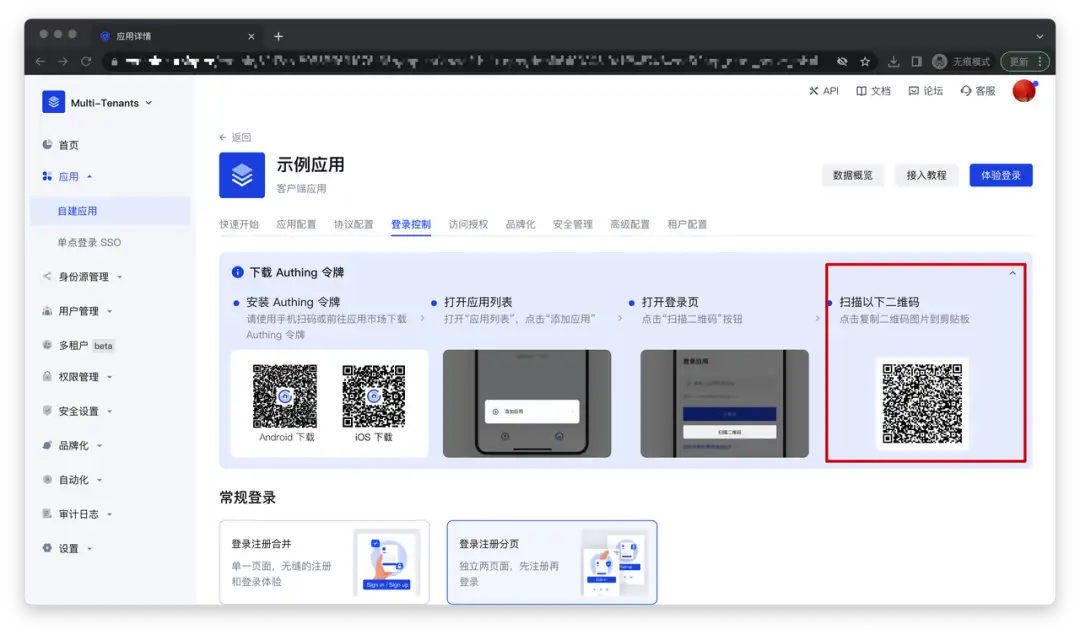Open 客服 customer service link

(978, 91)
